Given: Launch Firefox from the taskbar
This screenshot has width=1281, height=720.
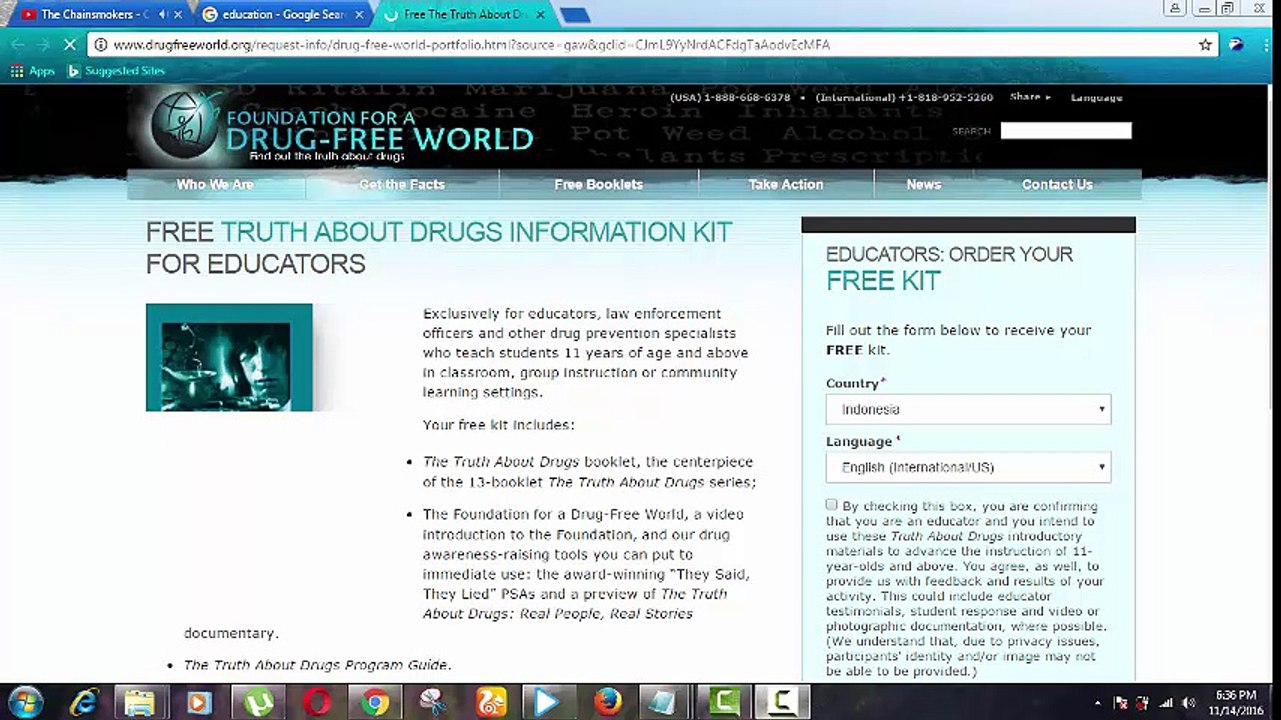Looking at the screenshot, I should pyautogui.click(x=608, y=702).
